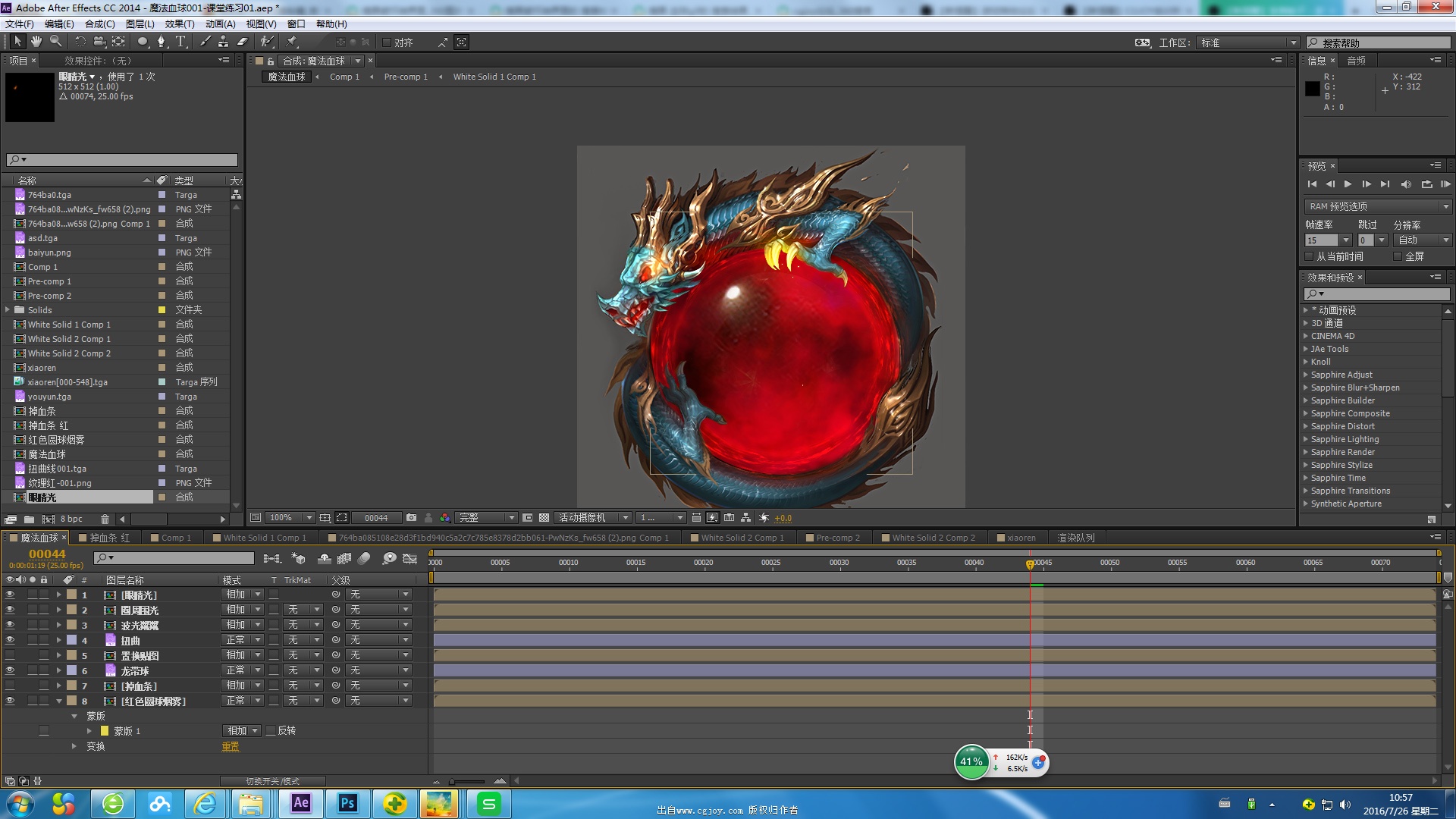Screen dimensions: 1456x819
Task: Open the 效果(T) menu
Action: pyautogui.click(x=180, y=24)
